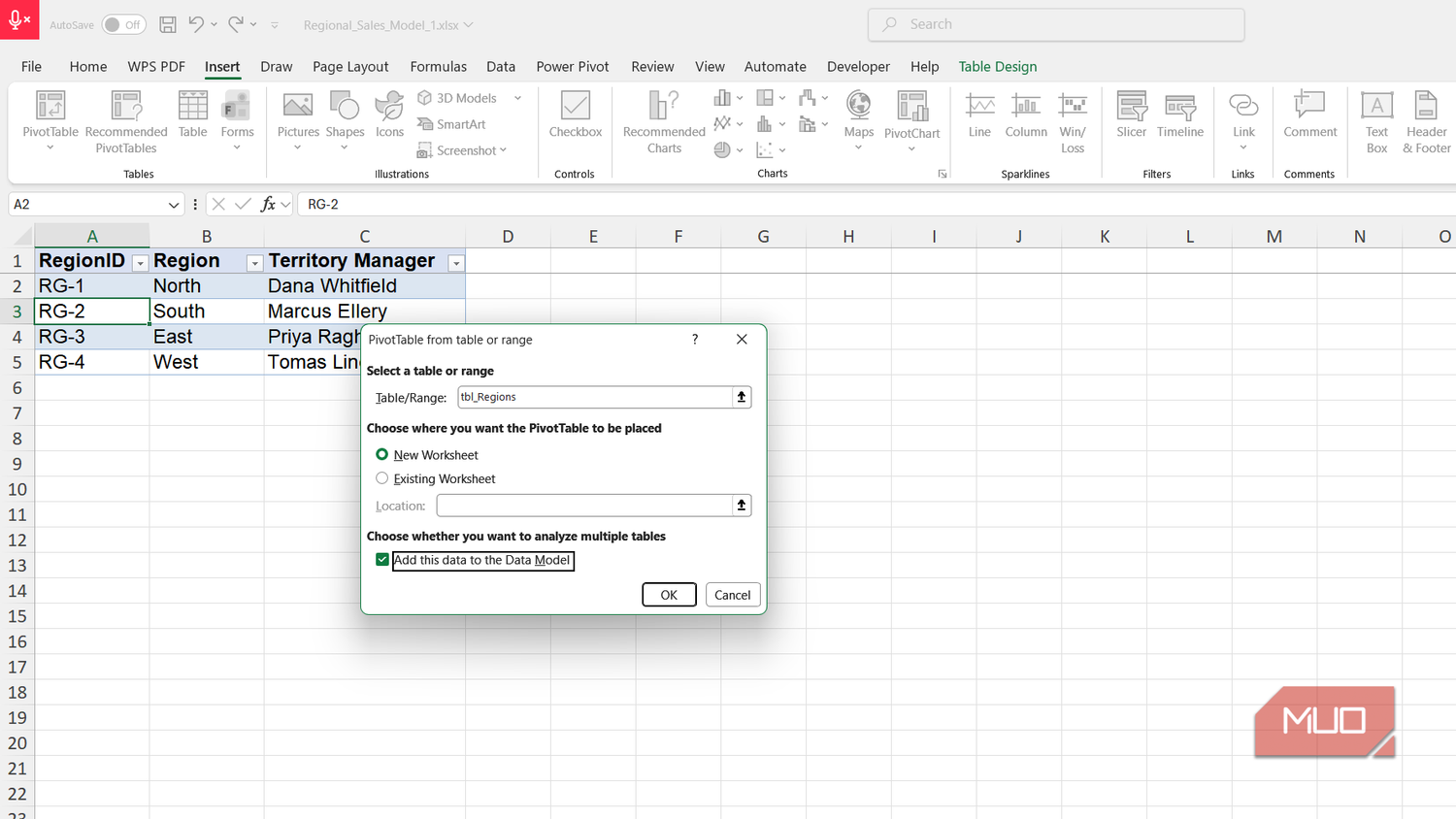Switch to the Formulas tab
The width and height of the screenshot is (1456, 819).
(438, 66)
